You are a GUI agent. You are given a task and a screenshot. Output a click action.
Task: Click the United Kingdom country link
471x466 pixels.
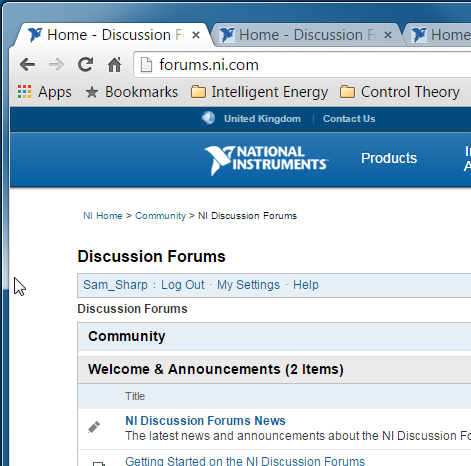tap(262, 119)
